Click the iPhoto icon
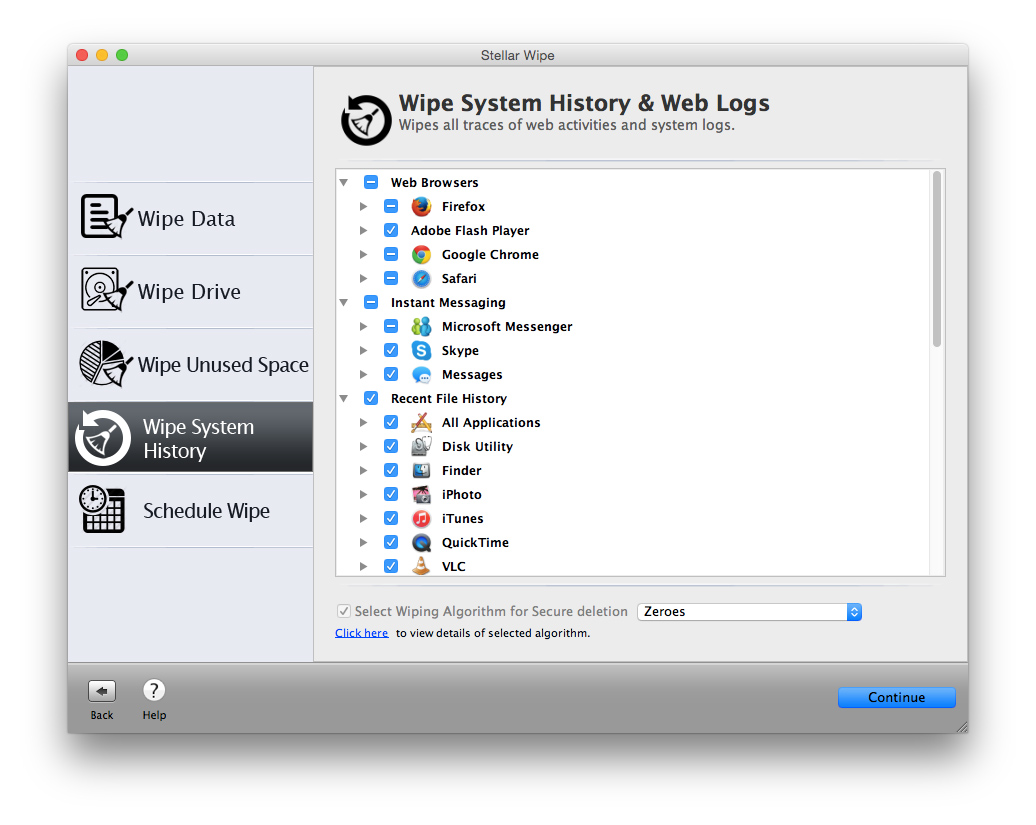1036x825 pixels. pos(421,495)
